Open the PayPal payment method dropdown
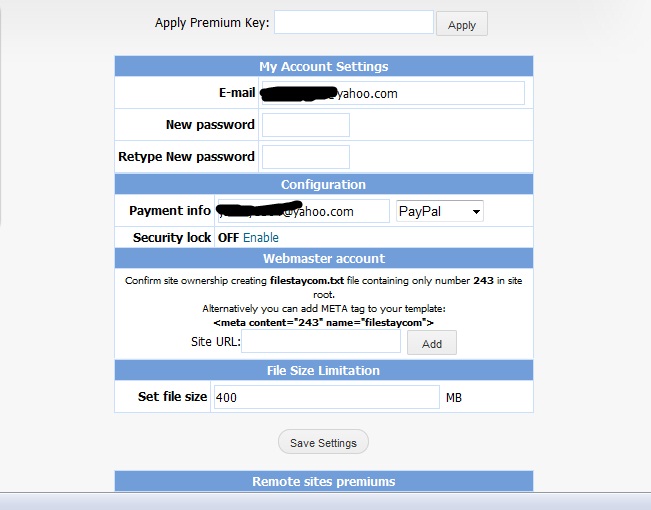This screenshot has width=651, height=510. [x=439, y=211]
